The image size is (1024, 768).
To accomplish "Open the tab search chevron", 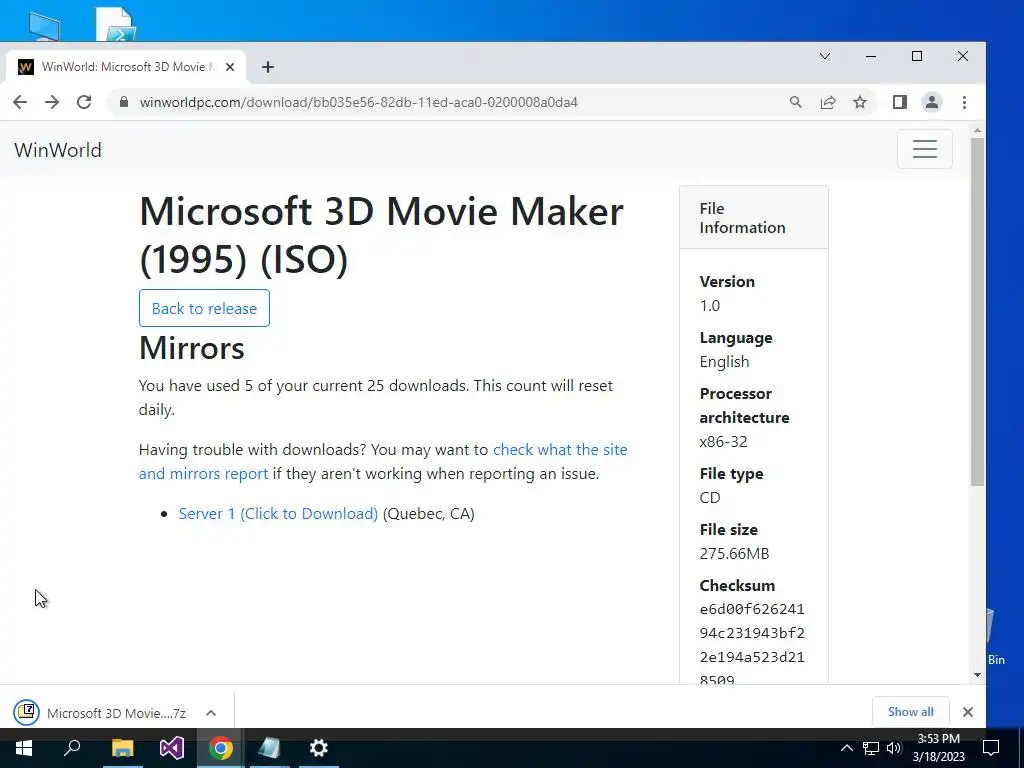I will 825,56.
